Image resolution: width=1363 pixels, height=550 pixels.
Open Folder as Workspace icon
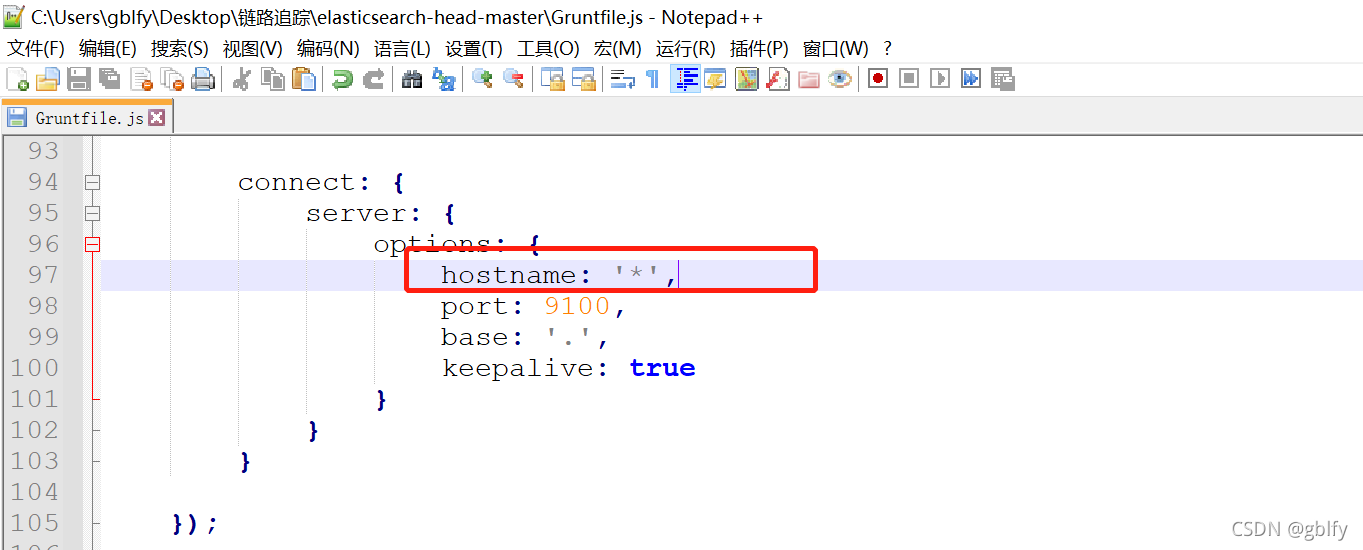pyautogui.click(x=808, y=79)
